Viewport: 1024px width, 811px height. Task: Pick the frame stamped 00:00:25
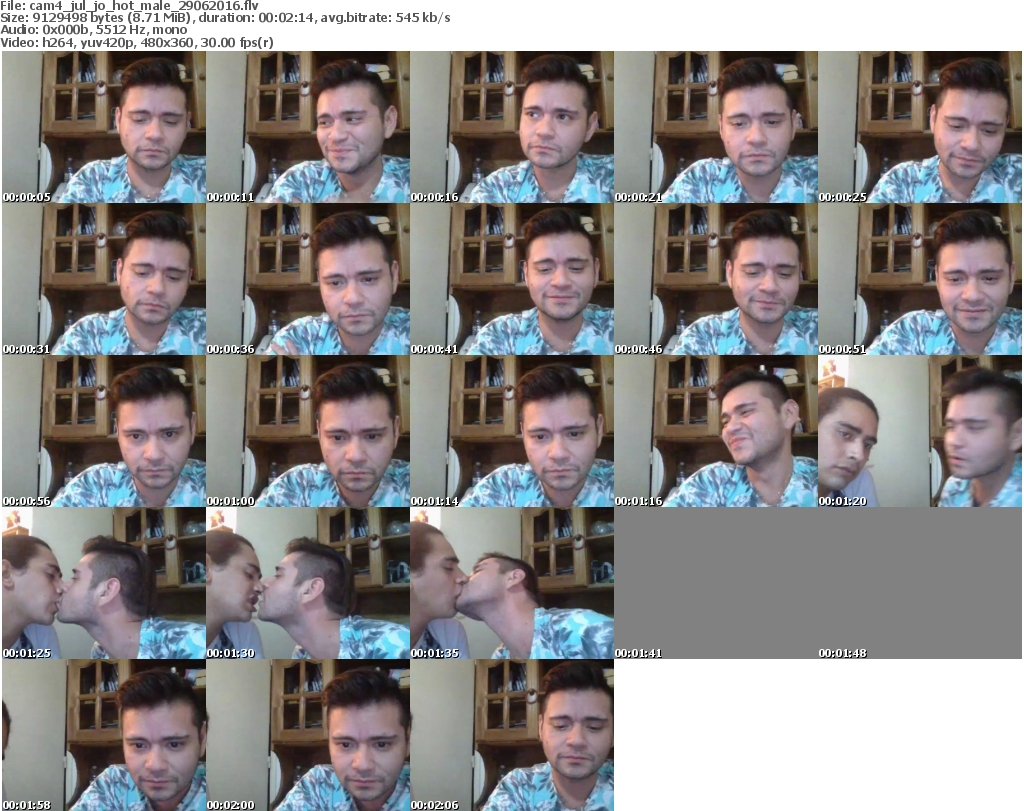tap(920, 127)
